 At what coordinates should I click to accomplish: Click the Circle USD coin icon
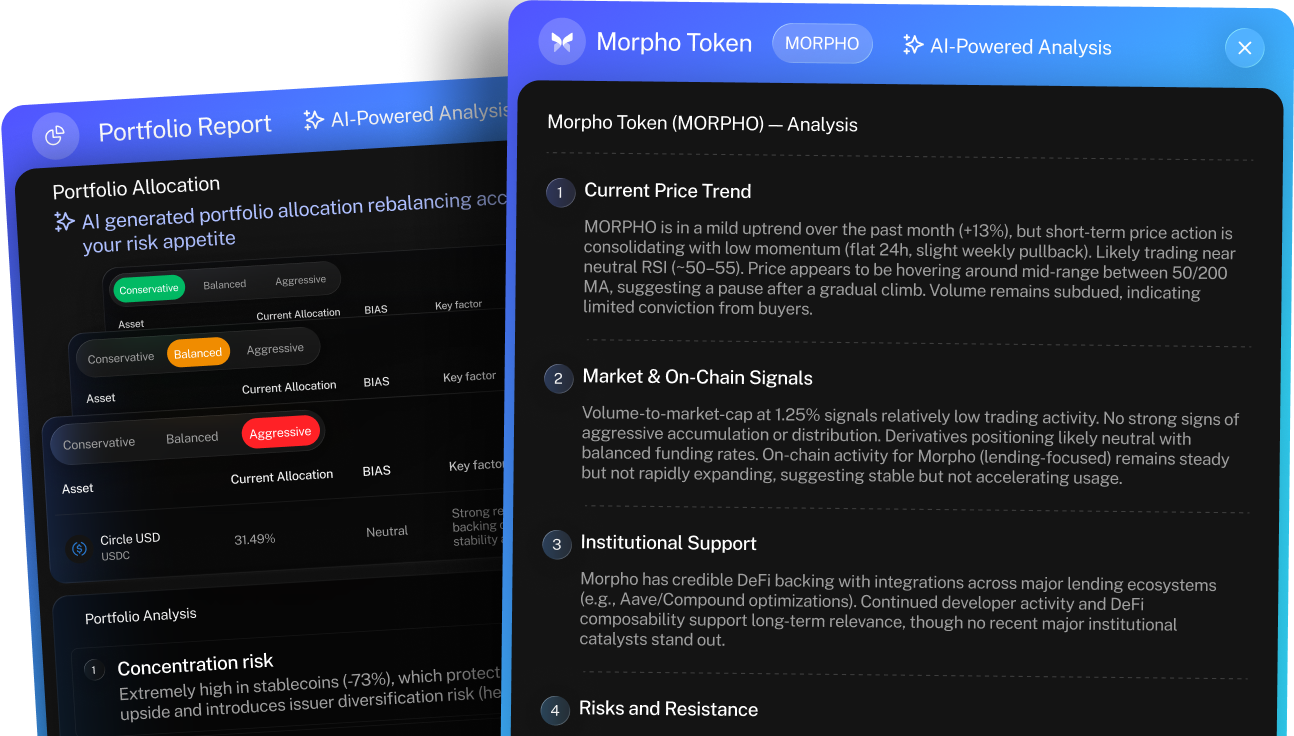(x=78, y=548)
